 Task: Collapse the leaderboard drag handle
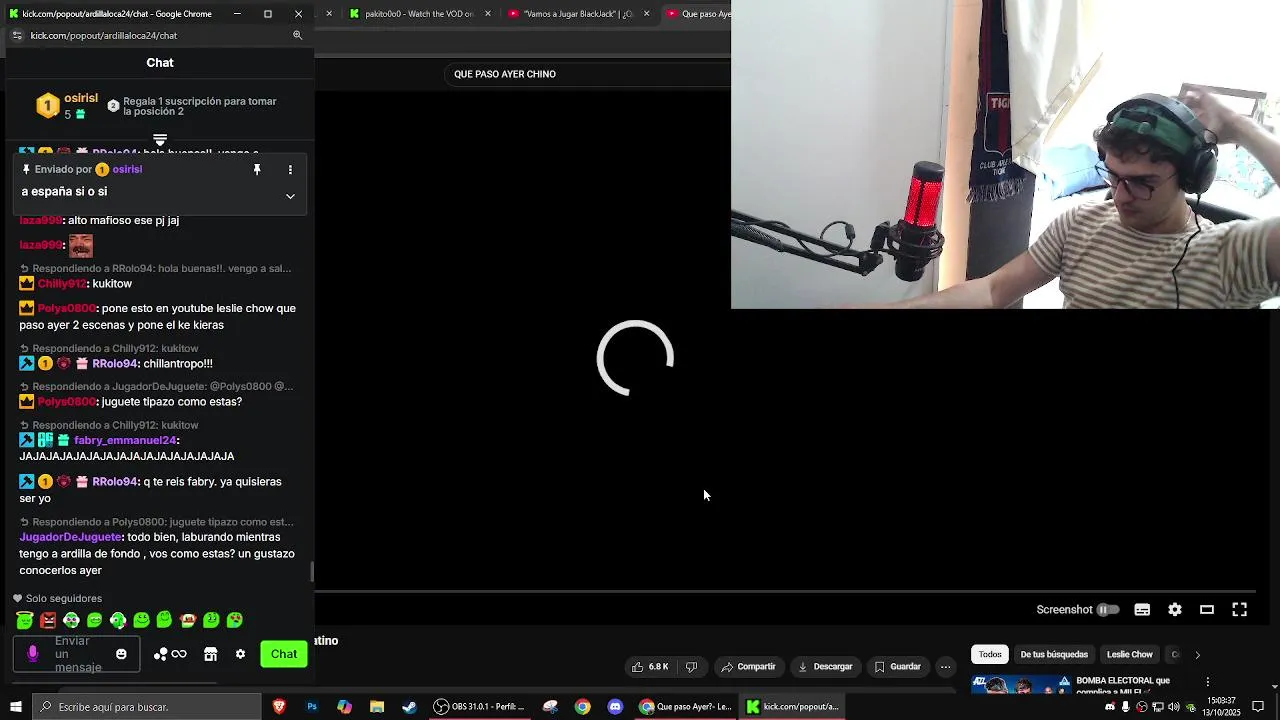click(160, 140)
